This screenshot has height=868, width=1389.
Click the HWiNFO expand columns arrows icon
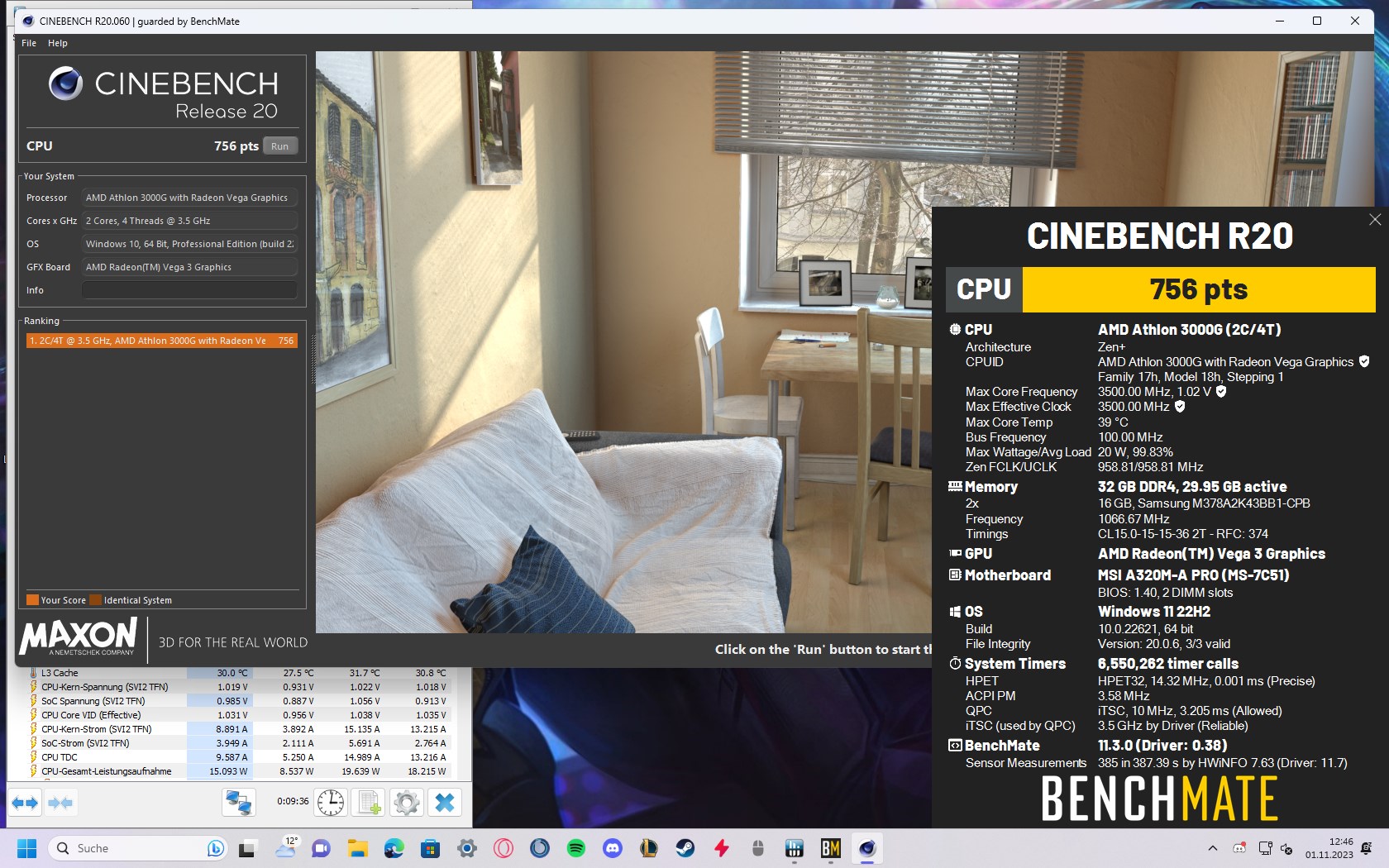coord(25,802)
